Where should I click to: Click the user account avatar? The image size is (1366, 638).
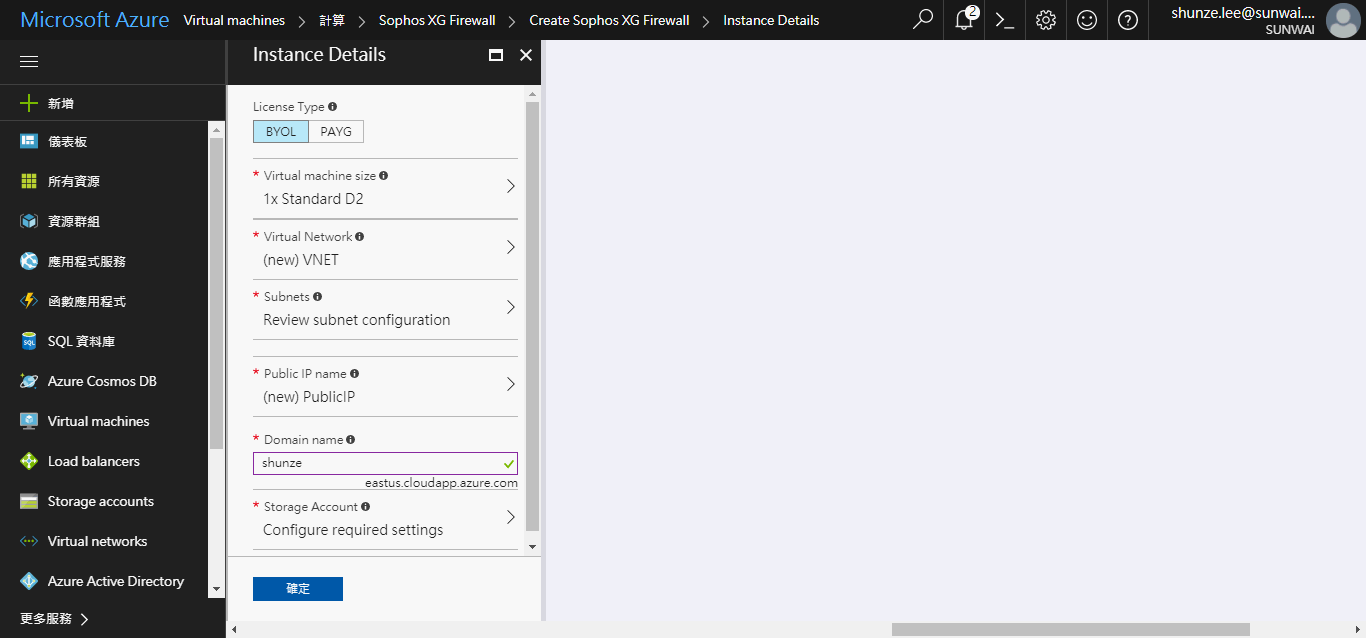point(1342,20)
